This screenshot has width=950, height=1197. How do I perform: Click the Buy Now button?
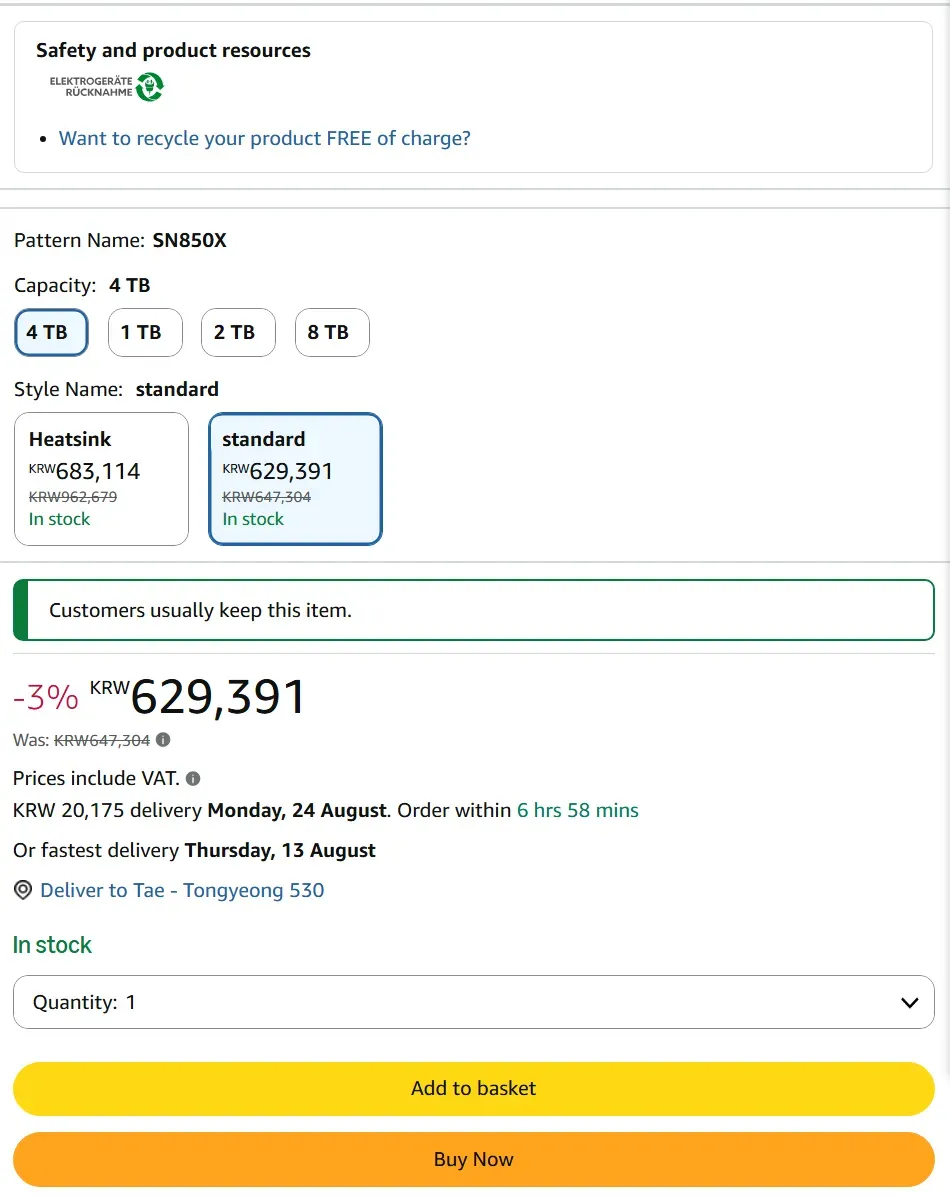pos(473,1160)
